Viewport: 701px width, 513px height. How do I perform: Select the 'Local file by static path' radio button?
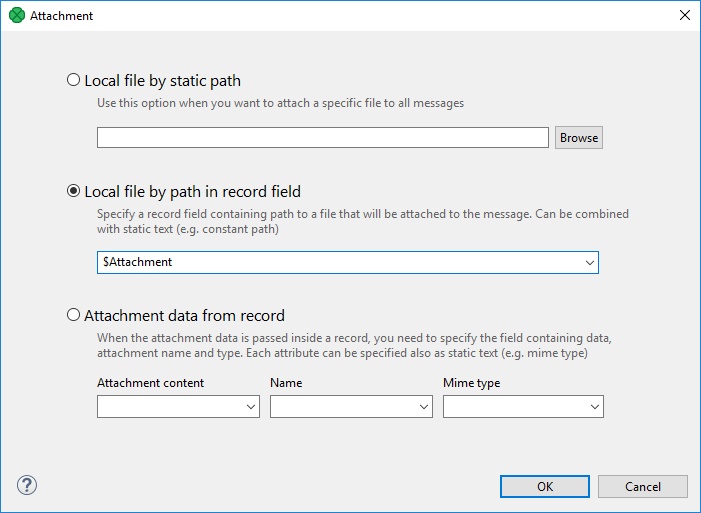(x=73, y=80)
